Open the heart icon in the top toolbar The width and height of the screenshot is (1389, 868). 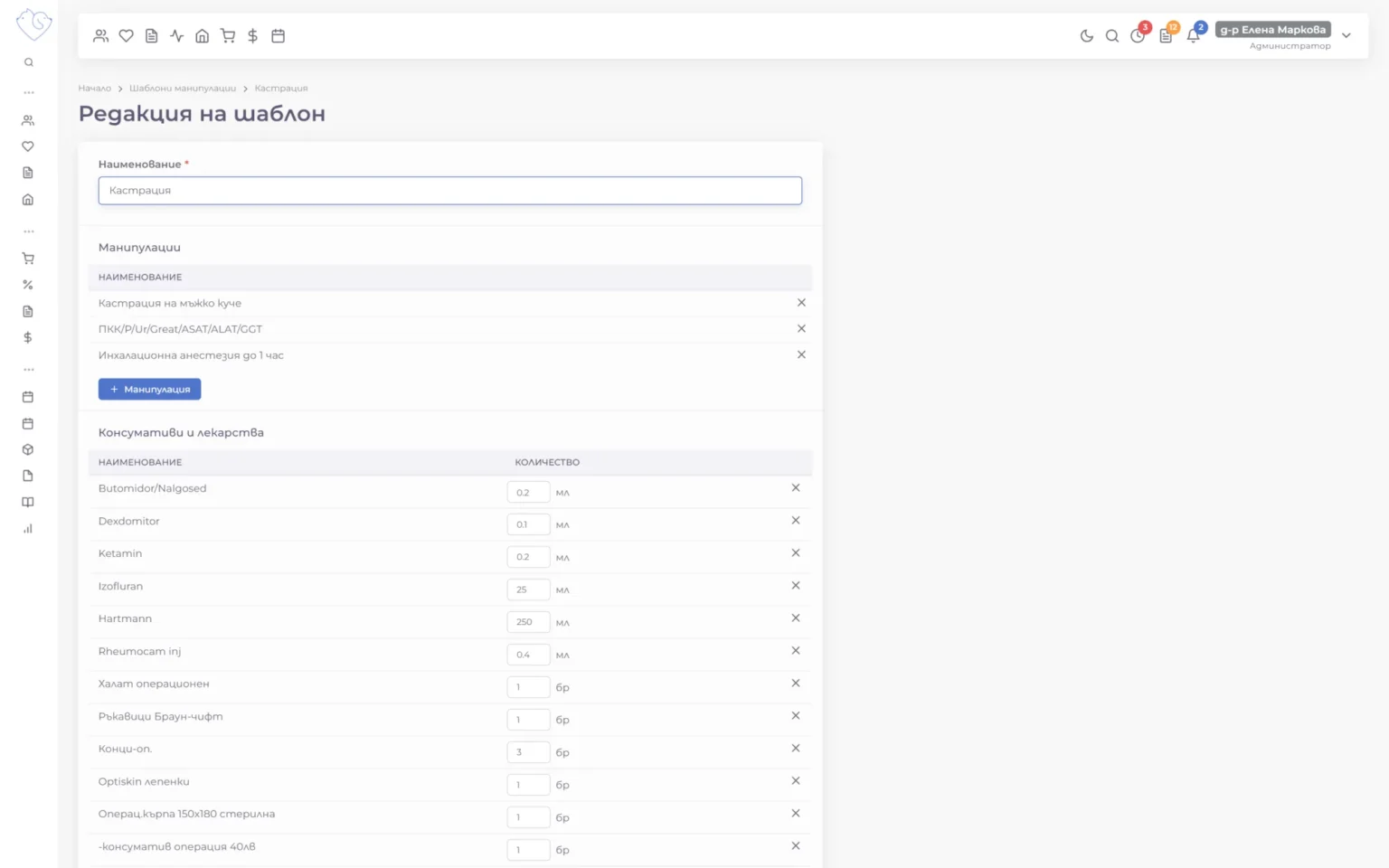[x=127, y=36]
